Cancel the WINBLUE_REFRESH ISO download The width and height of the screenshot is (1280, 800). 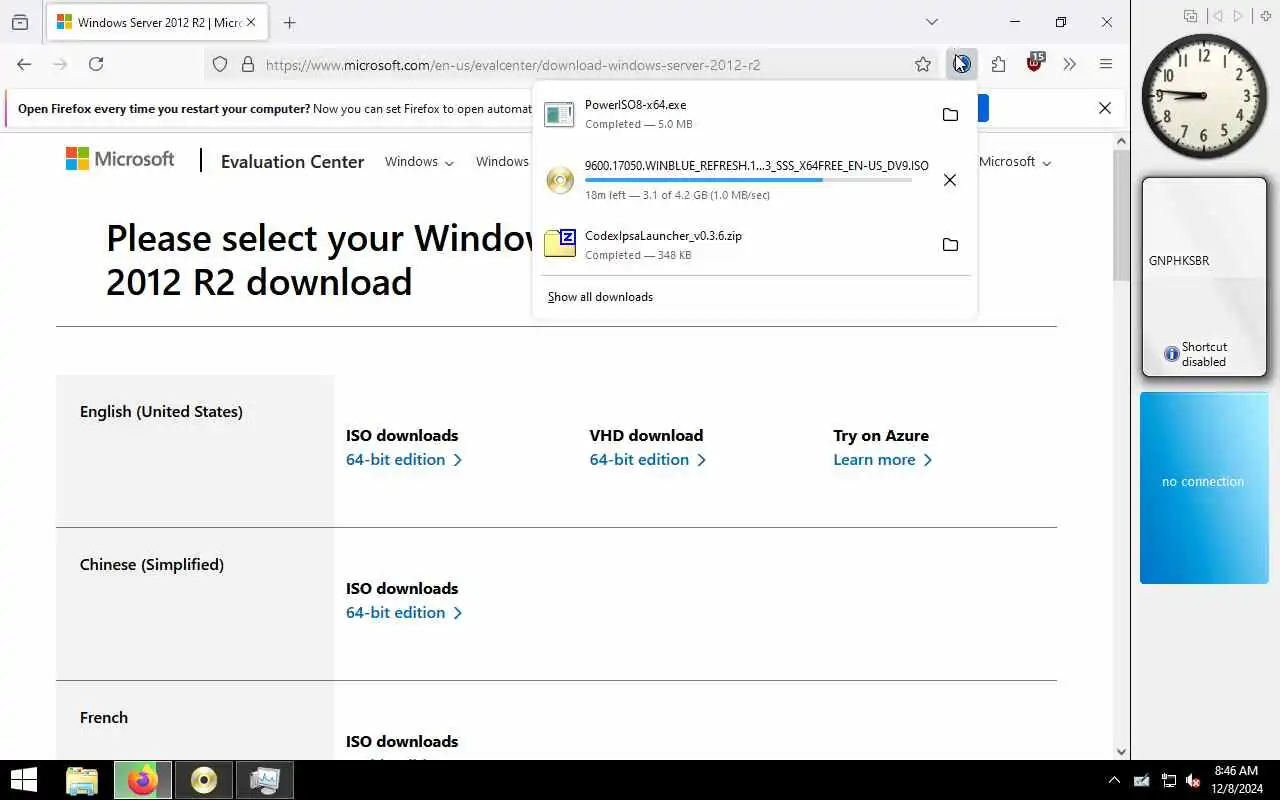[x=950, y=180]
